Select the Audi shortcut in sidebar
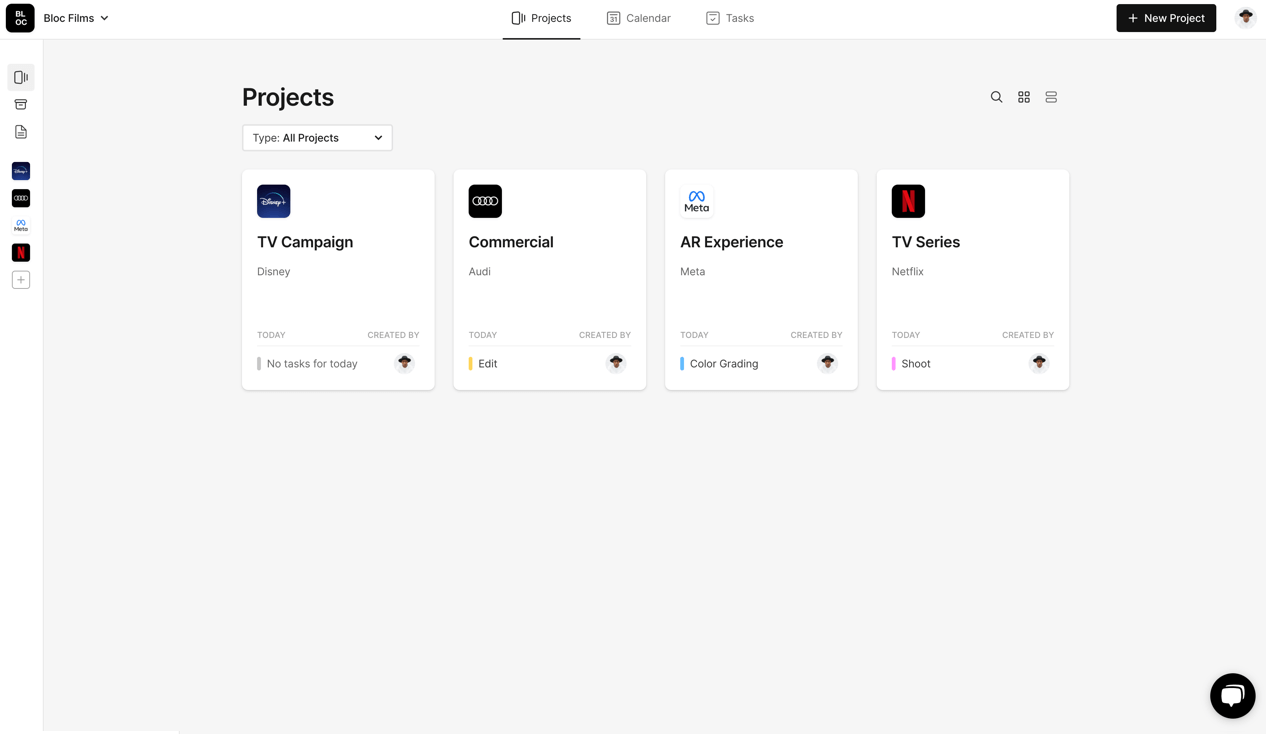The image size is (1266, 734). click(21, 198)
